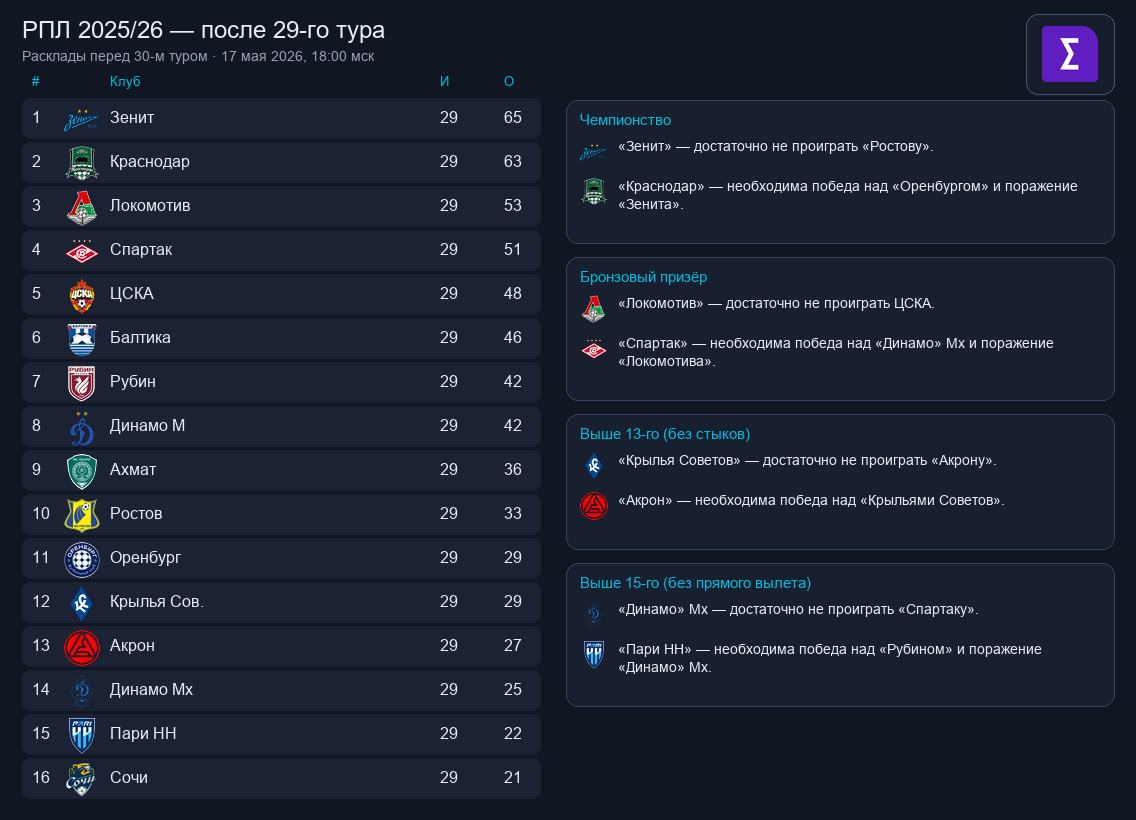Select the 'ЦСКА' club name
Viewport: 1136px width, 820px height.
click(x=131, y=294)
